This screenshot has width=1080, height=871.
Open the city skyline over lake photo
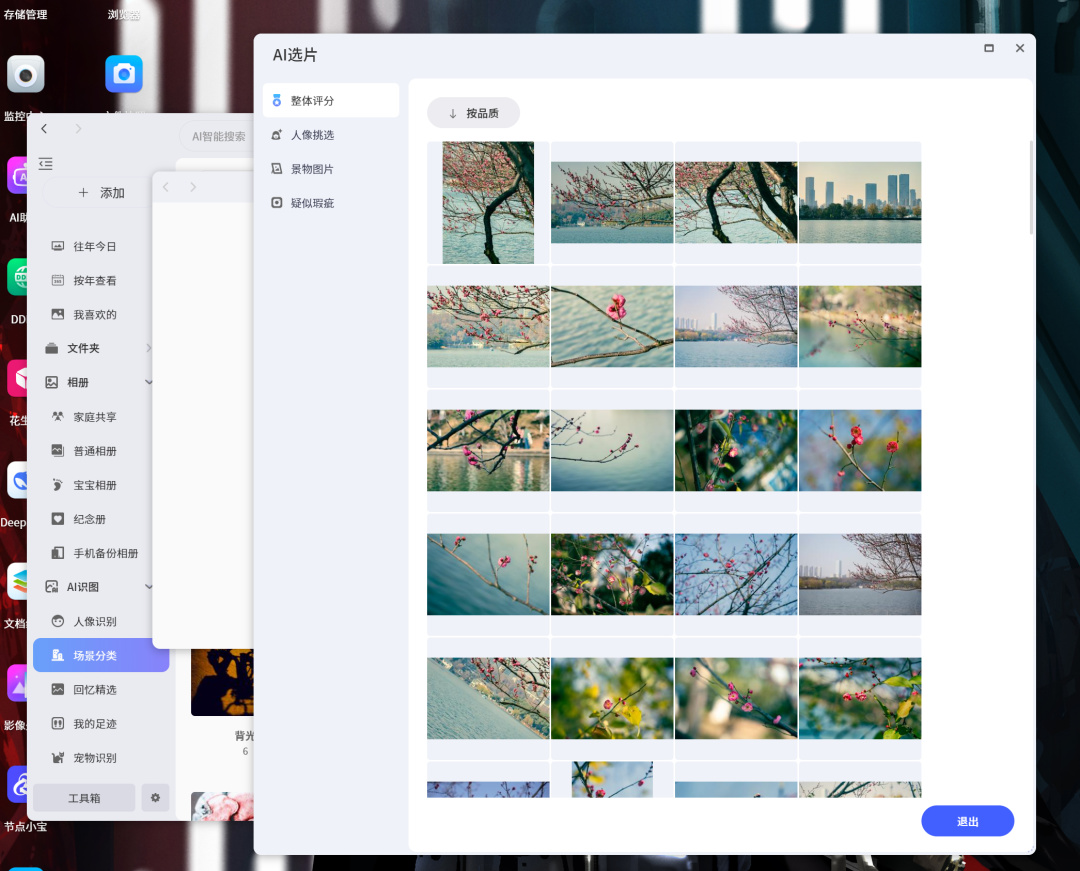860,202
